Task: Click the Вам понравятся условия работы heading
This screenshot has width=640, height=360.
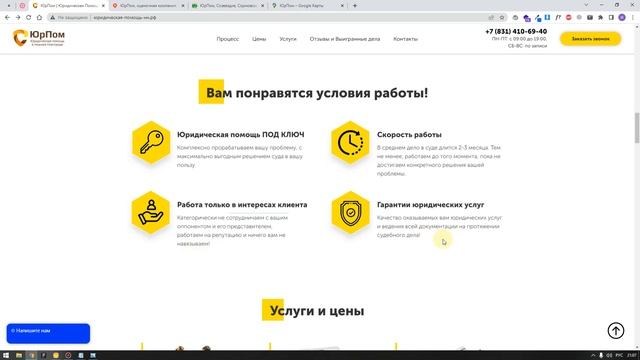Action: click(317, 93)
